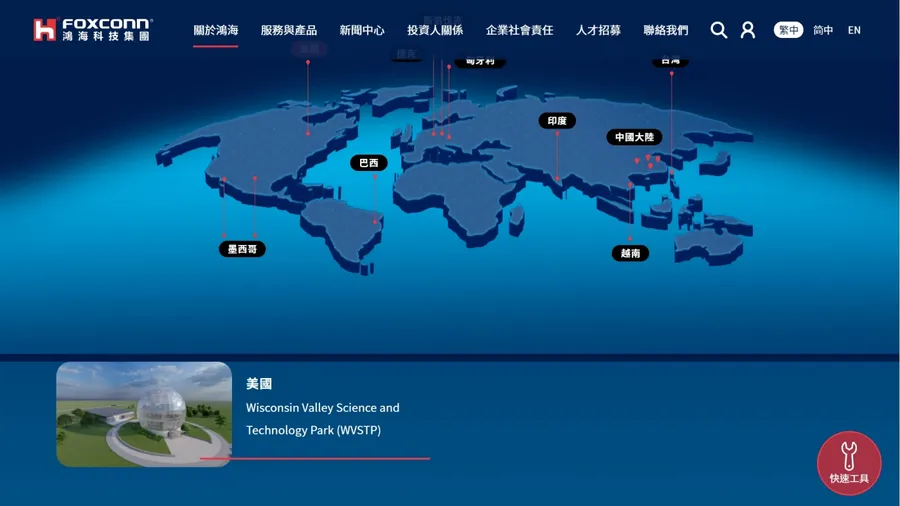Select the 台灣 map label
Screen dimensions: 900x506
pos(670,60)
